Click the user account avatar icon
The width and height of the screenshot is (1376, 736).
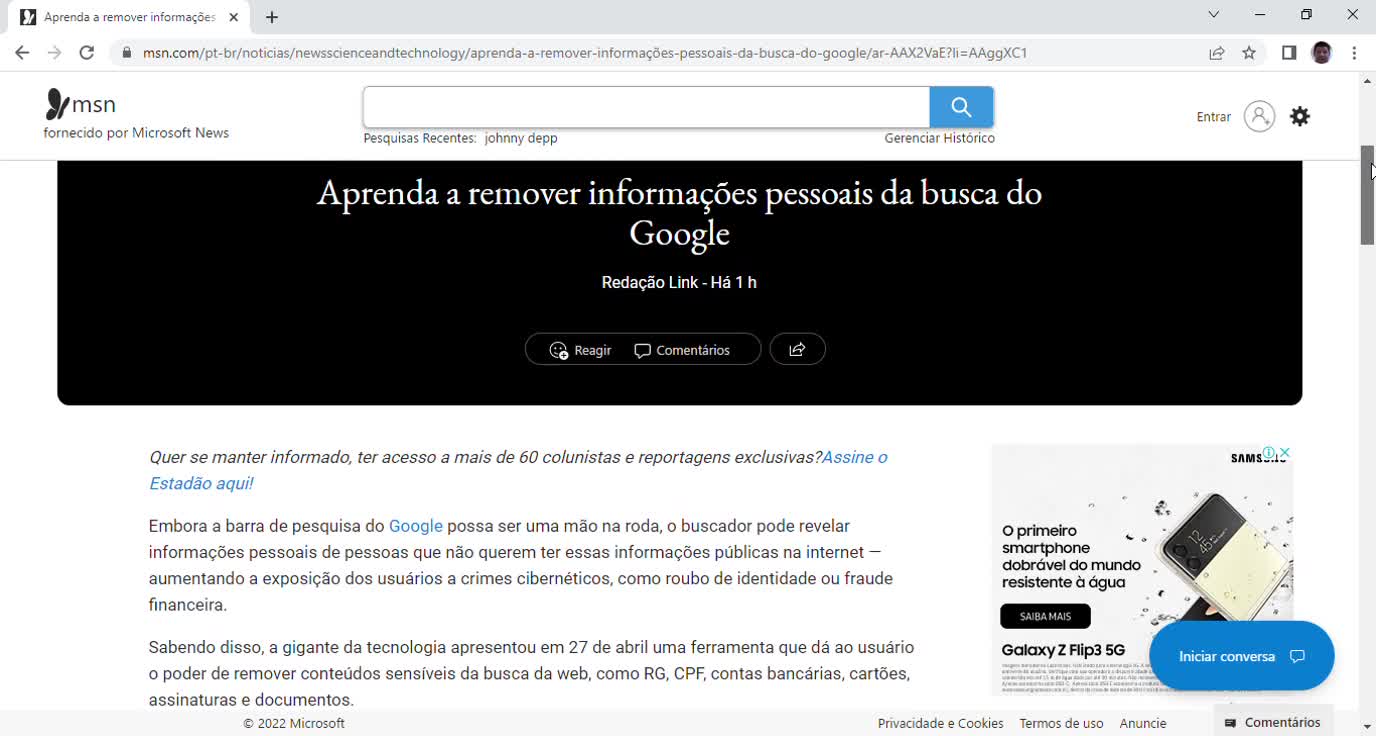(1259, 117)
